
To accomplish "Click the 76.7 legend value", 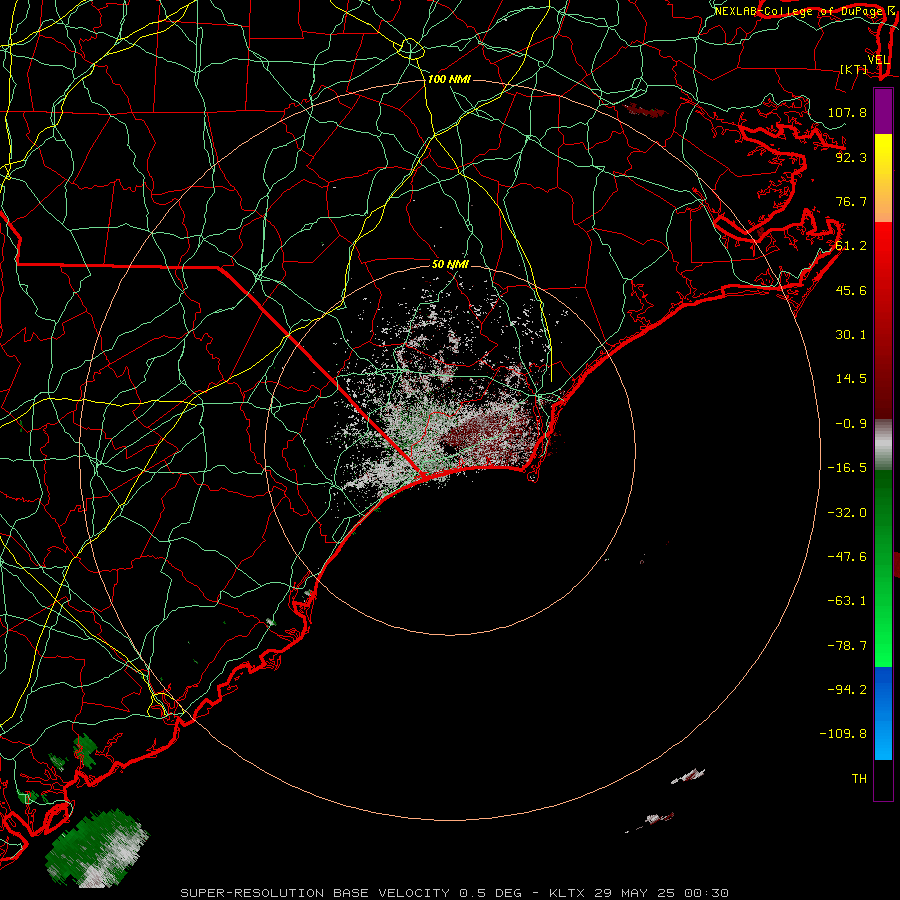I will coord(851,201).
